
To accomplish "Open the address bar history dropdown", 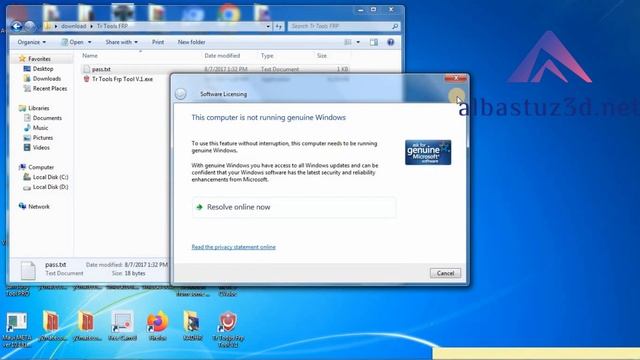I will tap(268, 26).
